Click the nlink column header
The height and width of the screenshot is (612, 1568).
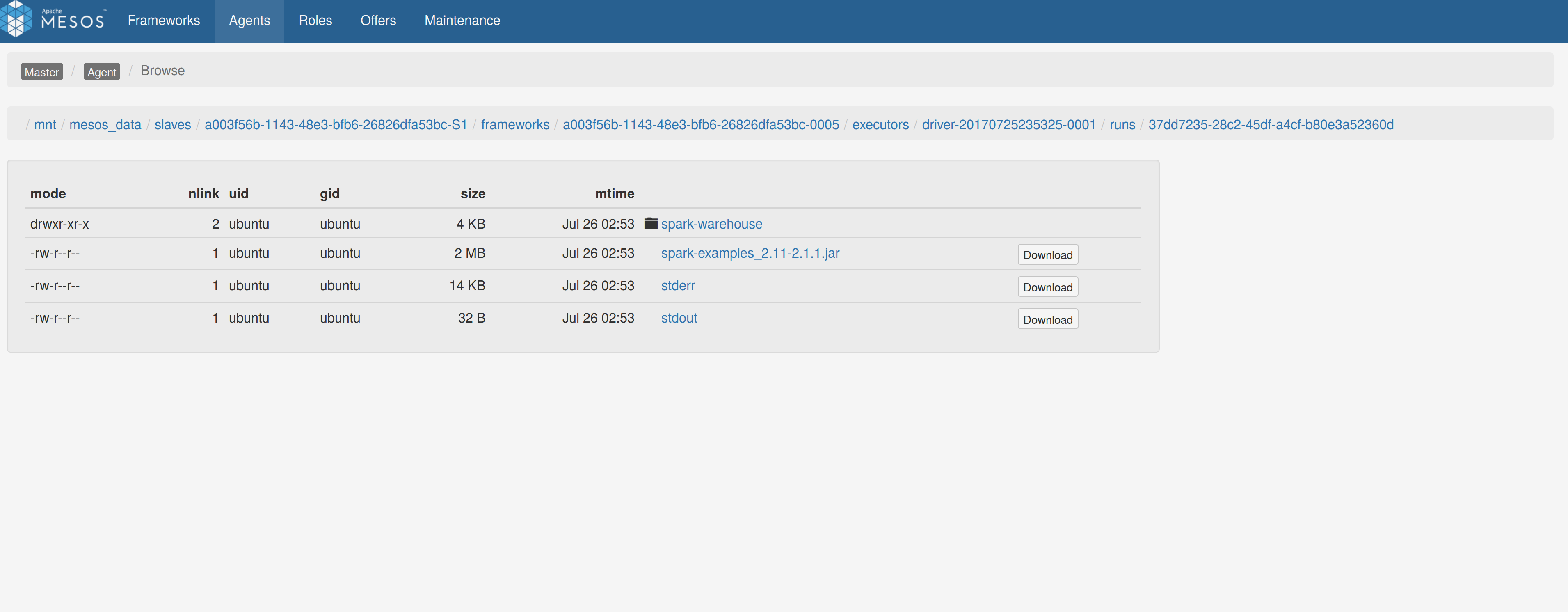[x=203, y=194]
